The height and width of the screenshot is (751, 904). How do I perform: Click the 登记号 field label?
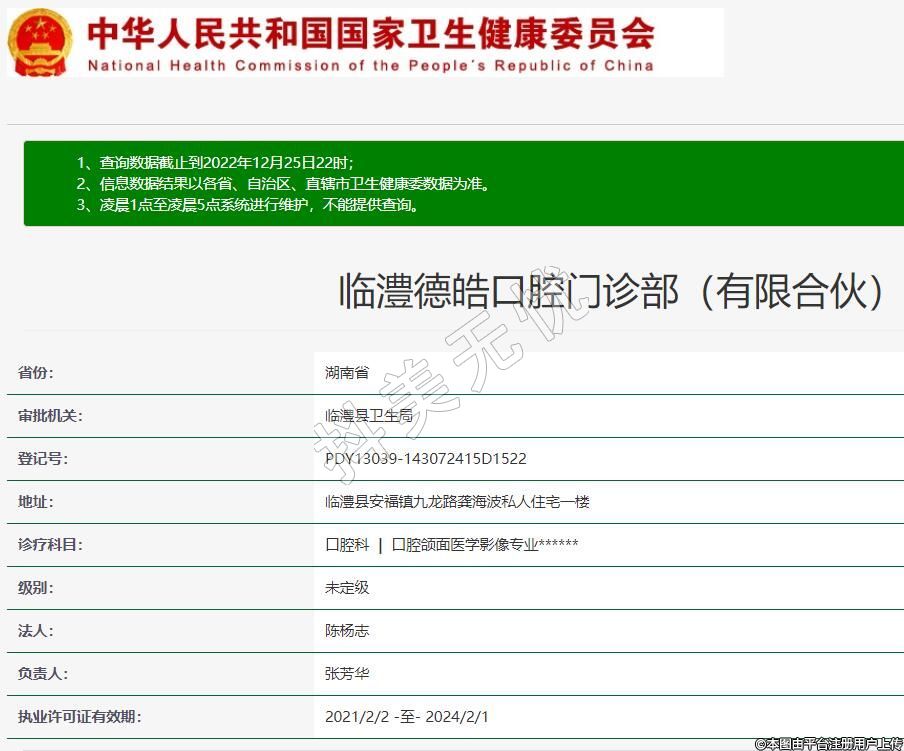43,459
